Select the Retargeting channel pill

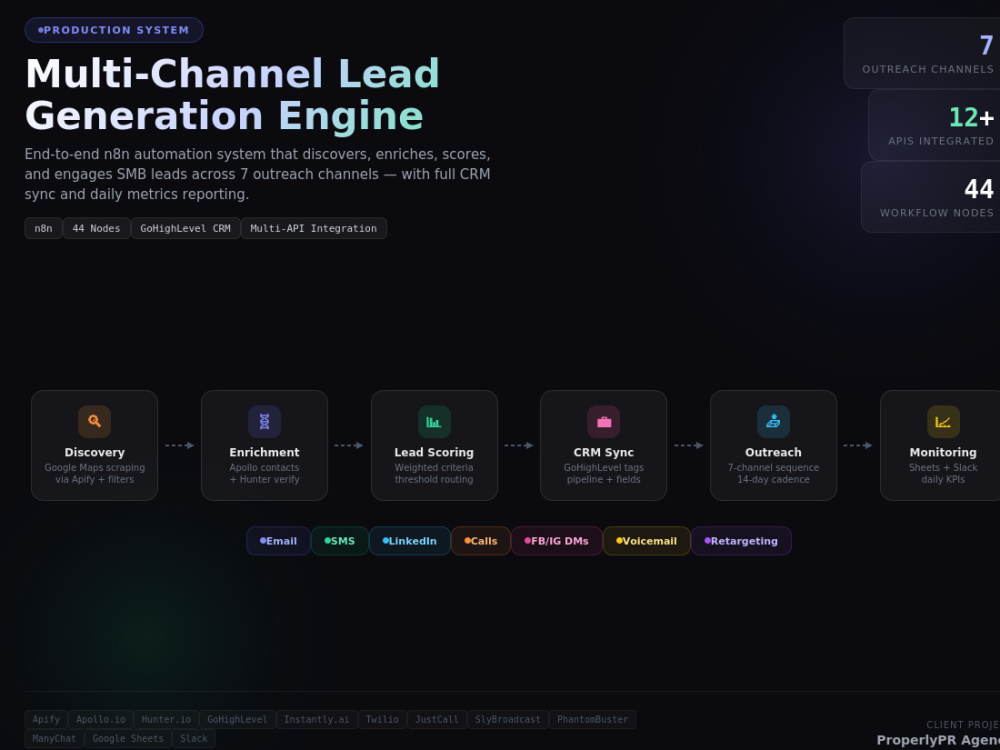(x=741, y=541)
